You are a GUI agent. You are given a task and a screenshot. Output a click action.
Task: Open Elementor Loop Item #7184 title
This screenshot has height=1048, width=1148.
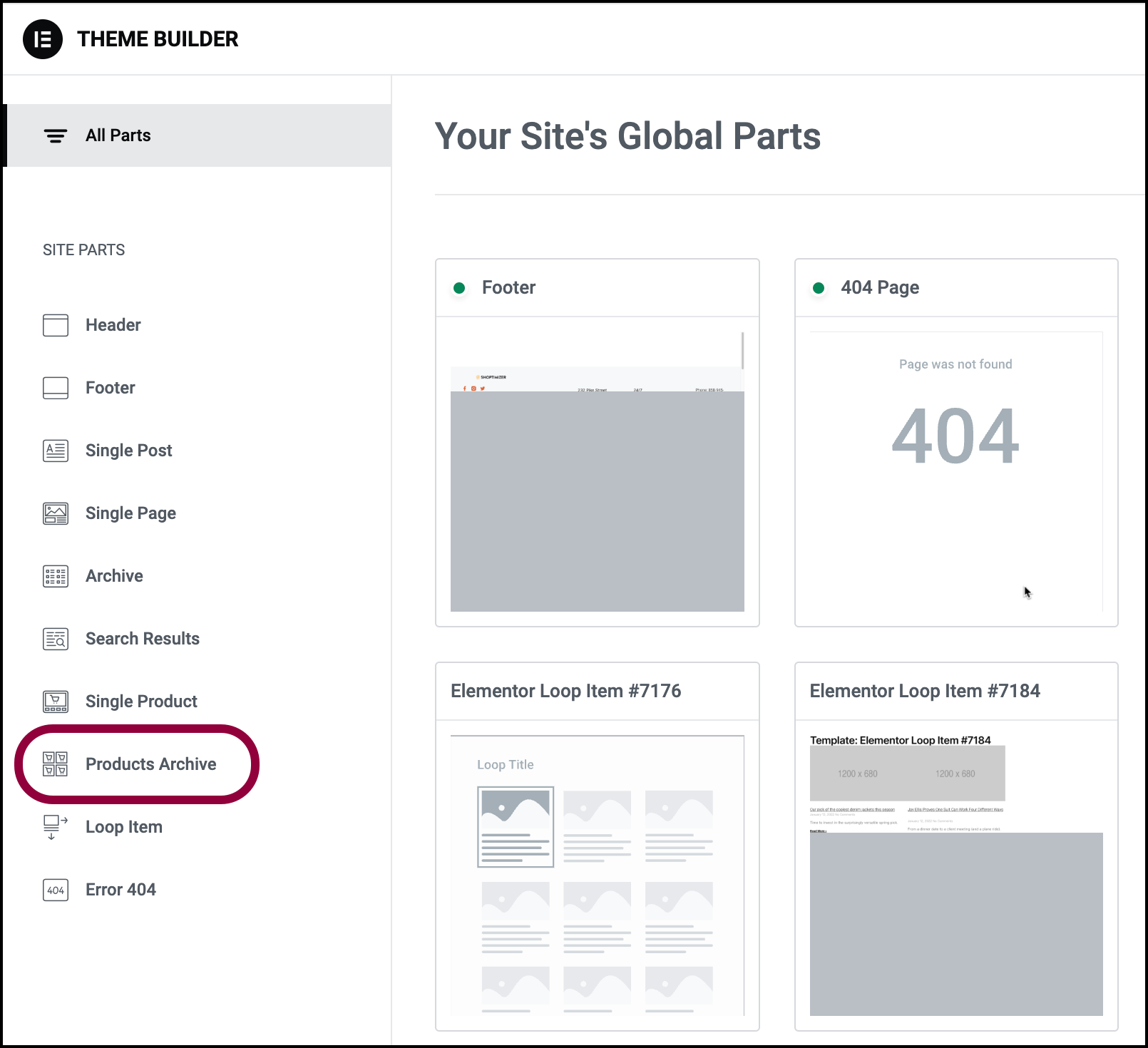(925, 691)
